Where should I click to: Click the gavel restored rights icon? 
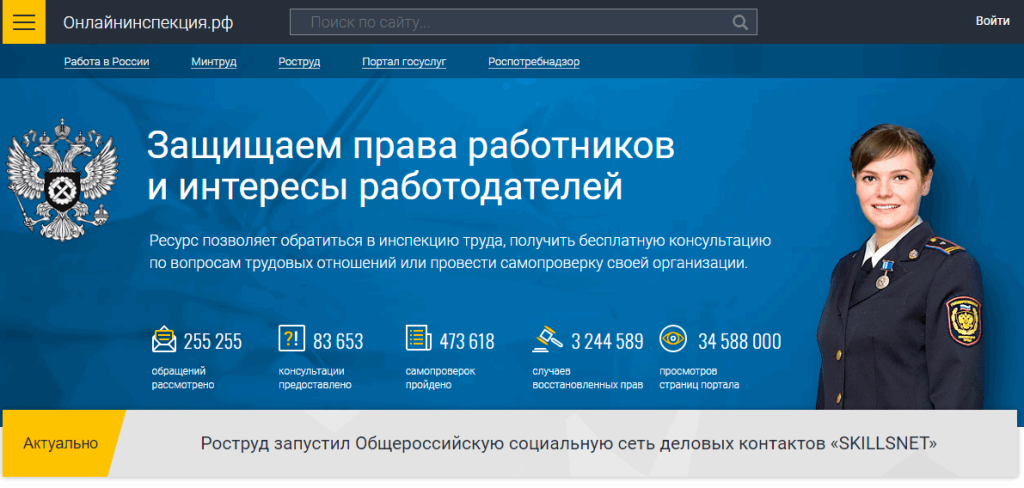tap(545, 339)
